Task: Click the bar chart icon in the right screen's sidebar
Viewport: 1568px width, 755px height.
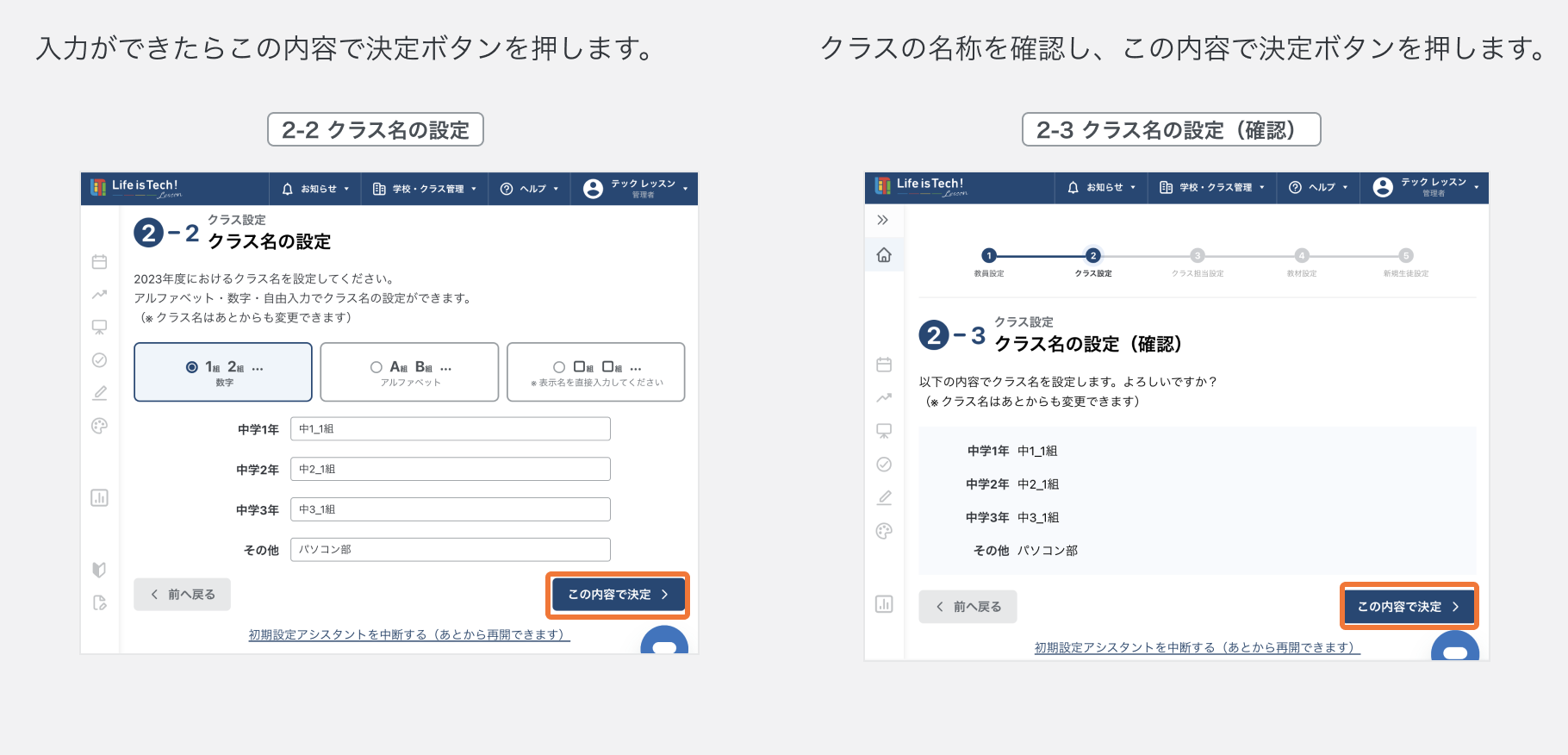Action: 884,603
